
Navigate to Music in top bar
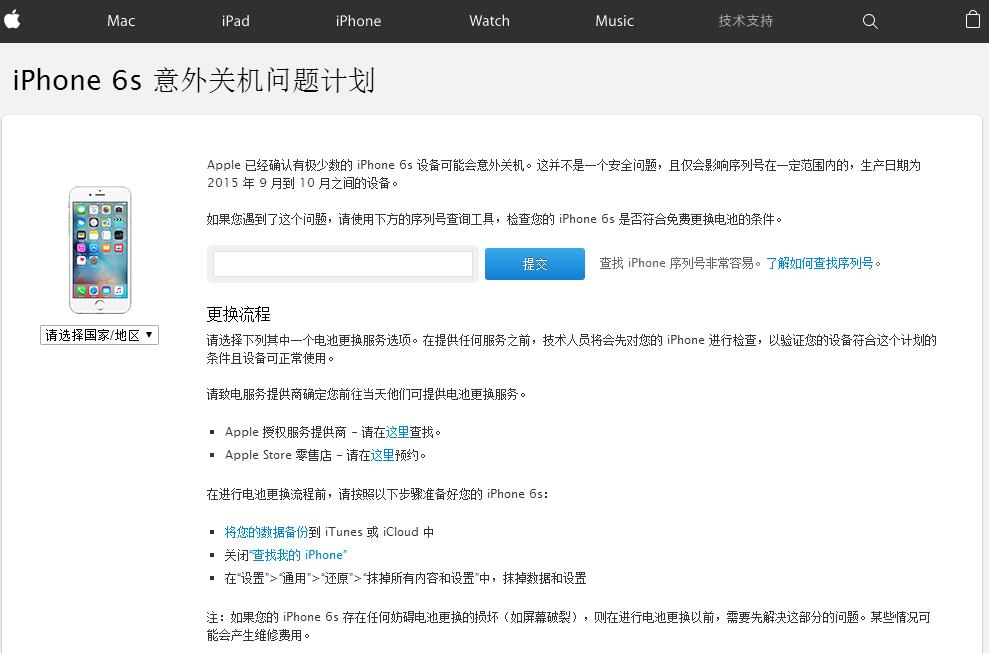tap(614, 21)
